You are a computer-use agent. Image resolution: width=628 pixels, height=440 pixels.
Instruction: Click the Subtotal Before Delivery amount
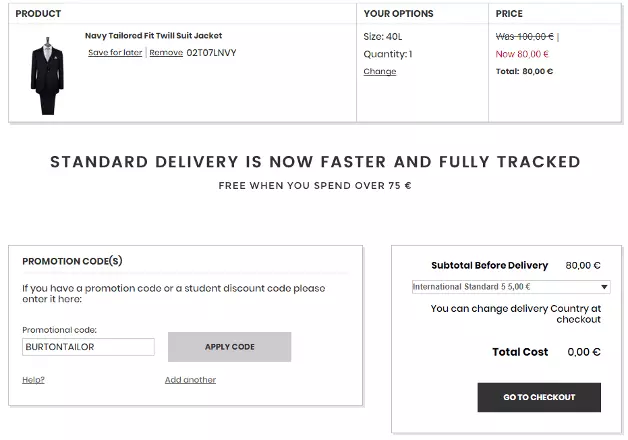tap(582, 266)
